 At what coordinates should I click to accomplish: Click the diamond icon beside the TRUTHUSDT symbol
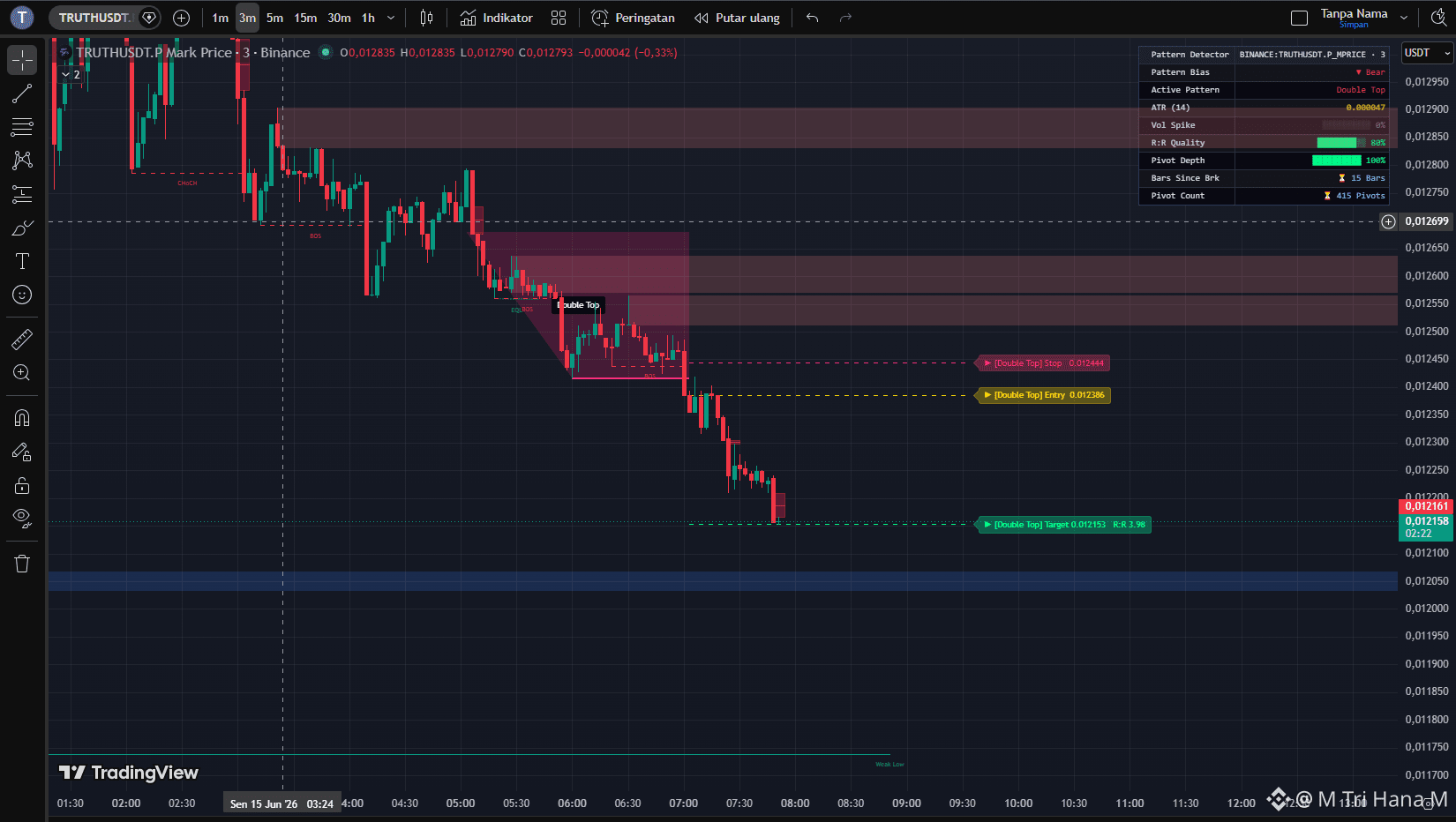click(149, 18)
